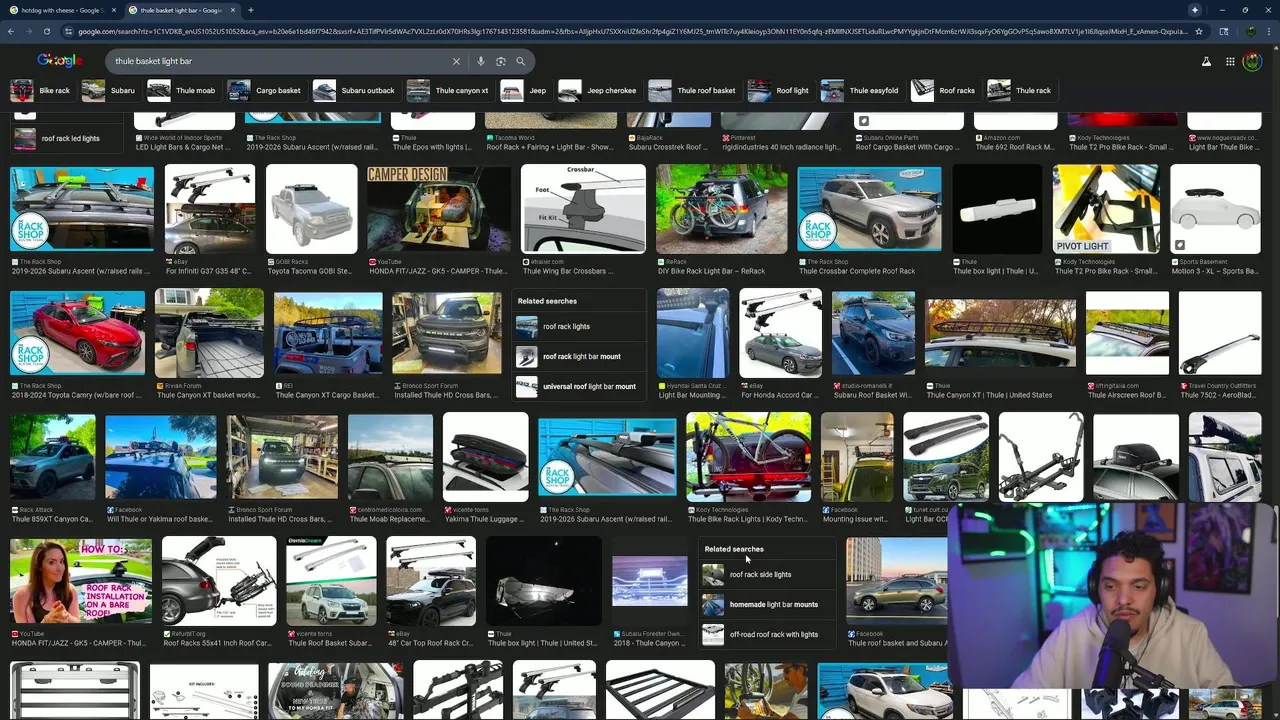The width and height of the screenshot is (1280, 720).
Task: Open Thule Bike Rack Lights Kody image
Action: click(x=748, y=457)
